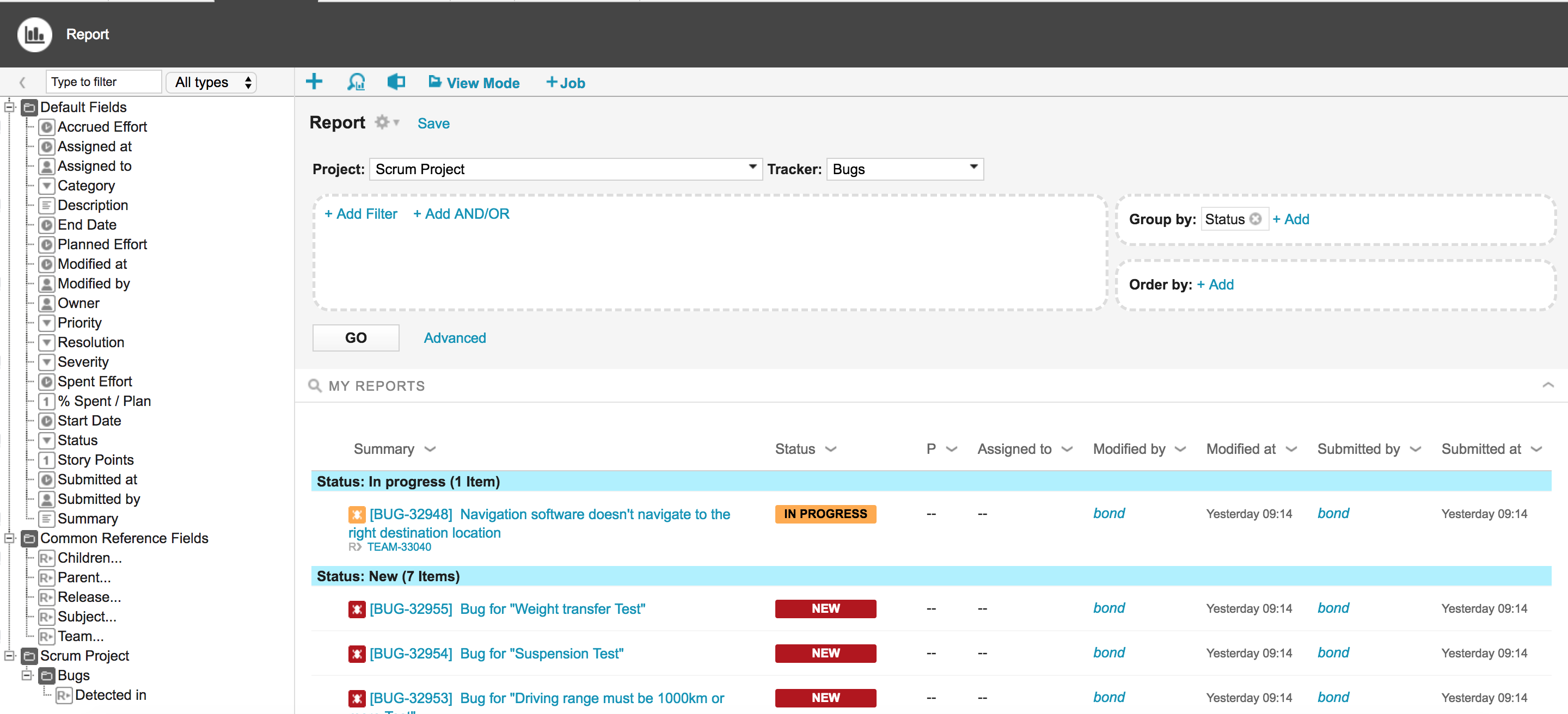
Task: Click the Start Date clock icon
Action: [47, 421]
